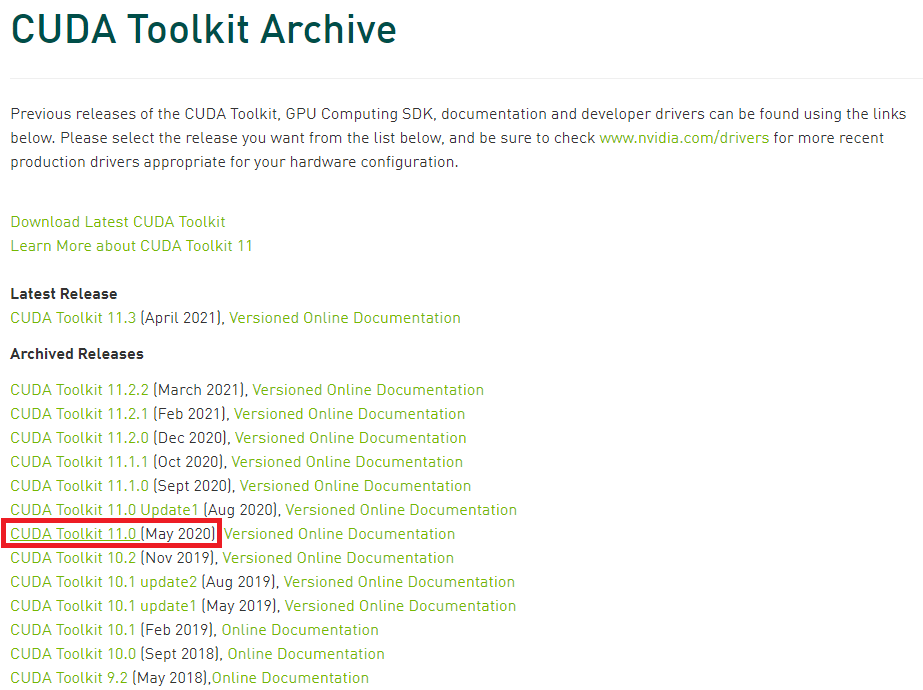Open documentation link for 11.0 Update1 Aug 2020
923x690 pixels.
(401, 510)
